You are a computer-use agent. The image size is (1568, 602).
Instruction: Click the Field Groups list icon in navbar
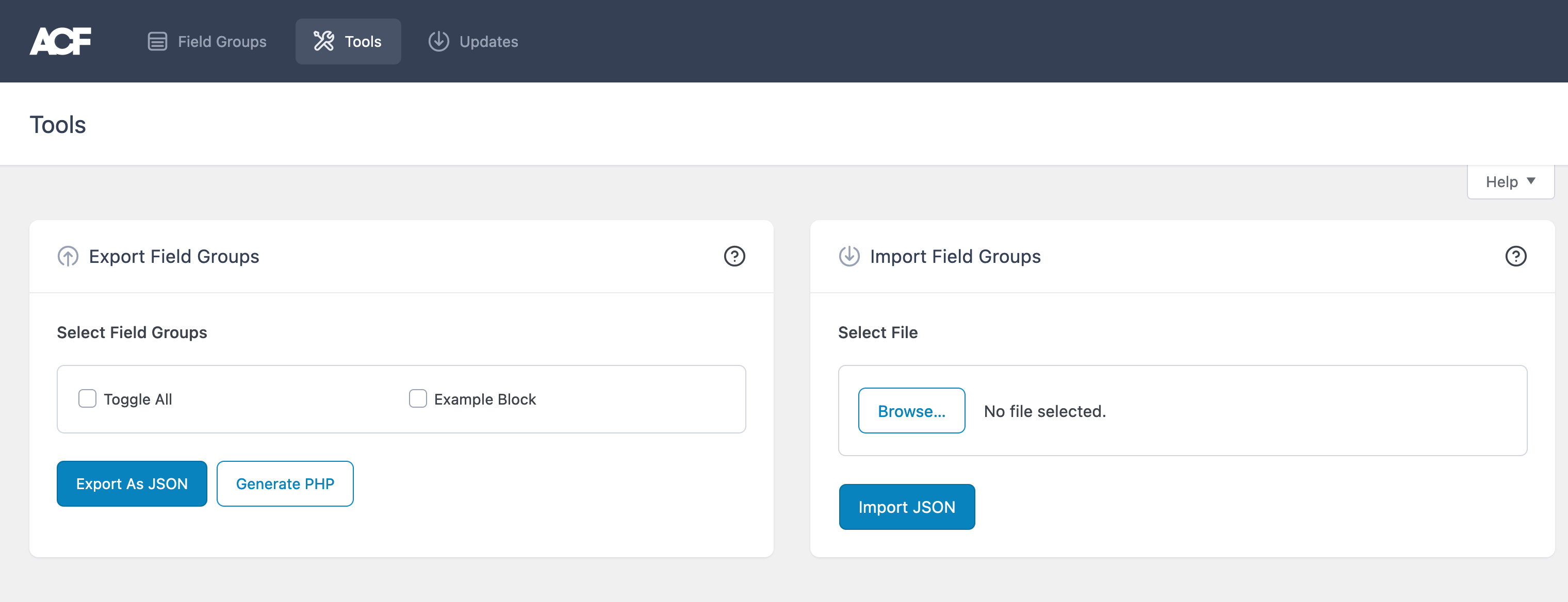pos(157,41)
